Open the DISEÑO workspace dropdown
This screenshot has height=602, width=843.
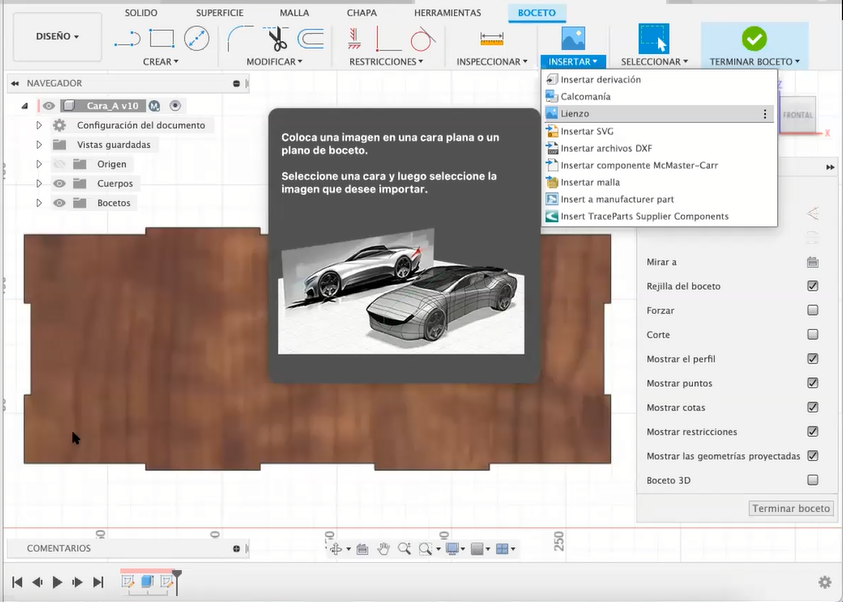(57, 36)
